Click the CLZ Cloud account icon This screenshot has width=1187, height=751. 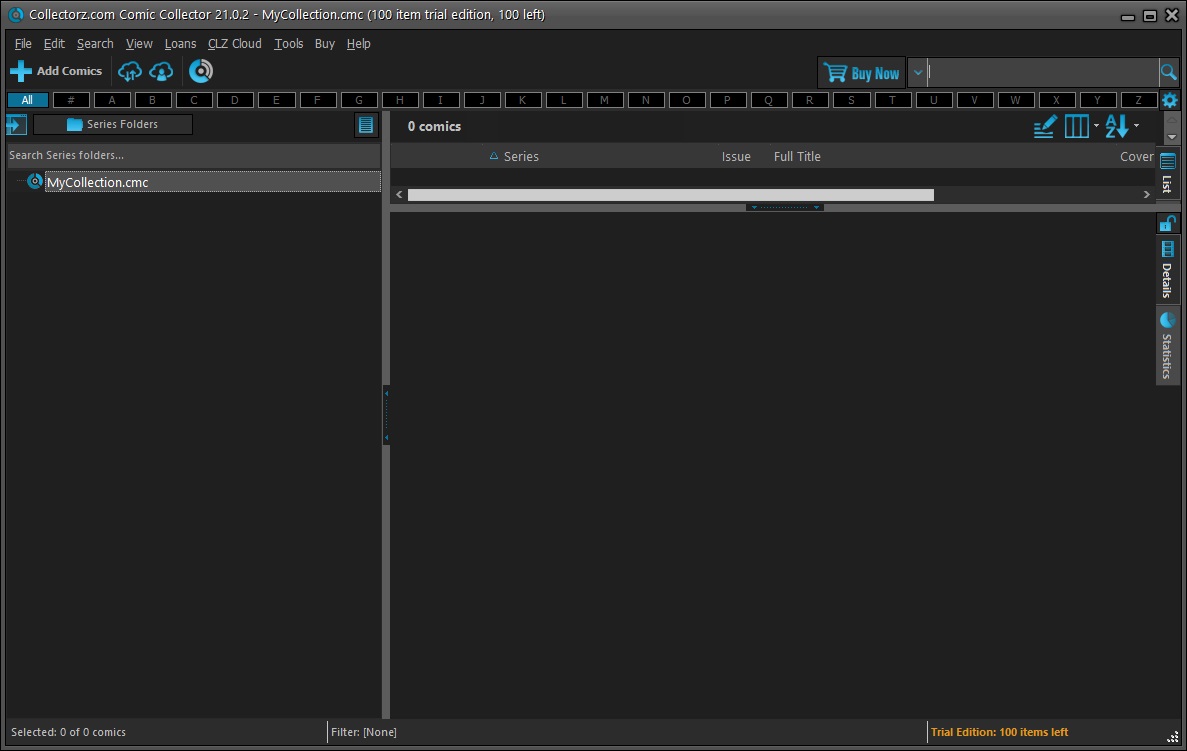[161, 71]
